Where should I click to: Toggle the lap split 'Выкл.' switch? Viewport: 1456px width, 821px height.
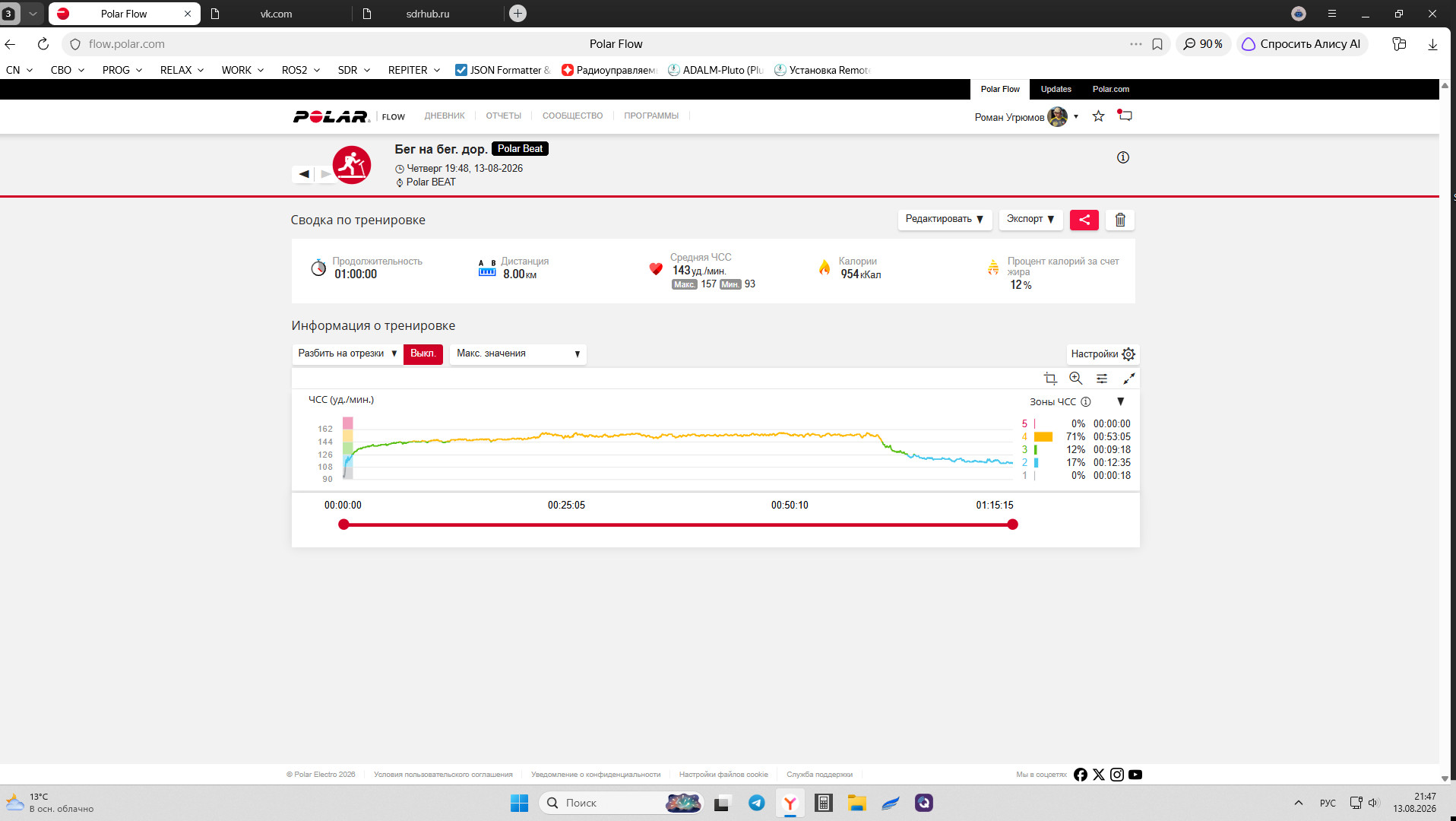click(423, 354)
